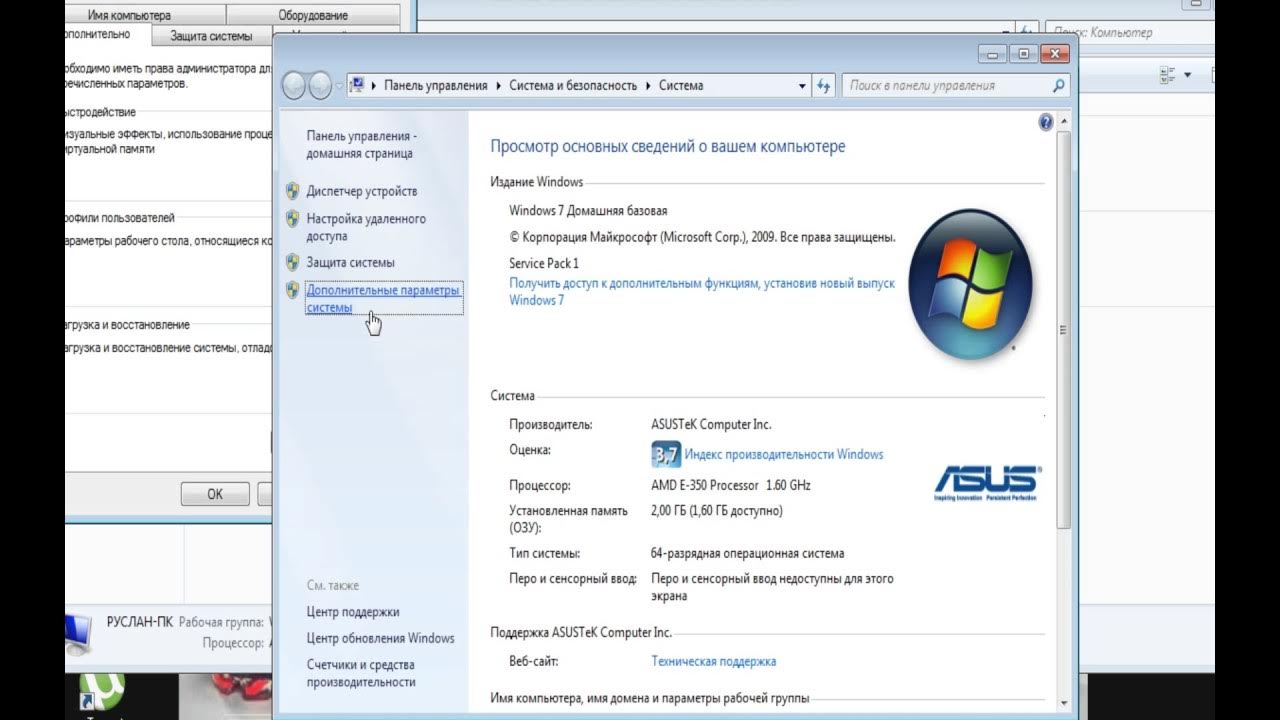This screenshot has height=720, width=1280.
Task: Click the scroll up arrow of System window
Action: point(1063,123)
